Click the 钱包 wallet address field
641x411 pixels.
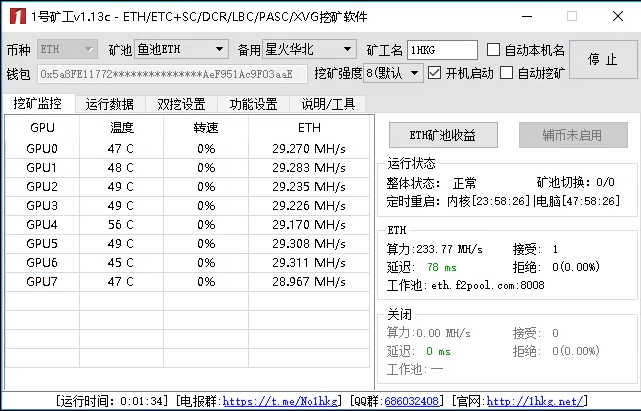(x=172, y=74)
